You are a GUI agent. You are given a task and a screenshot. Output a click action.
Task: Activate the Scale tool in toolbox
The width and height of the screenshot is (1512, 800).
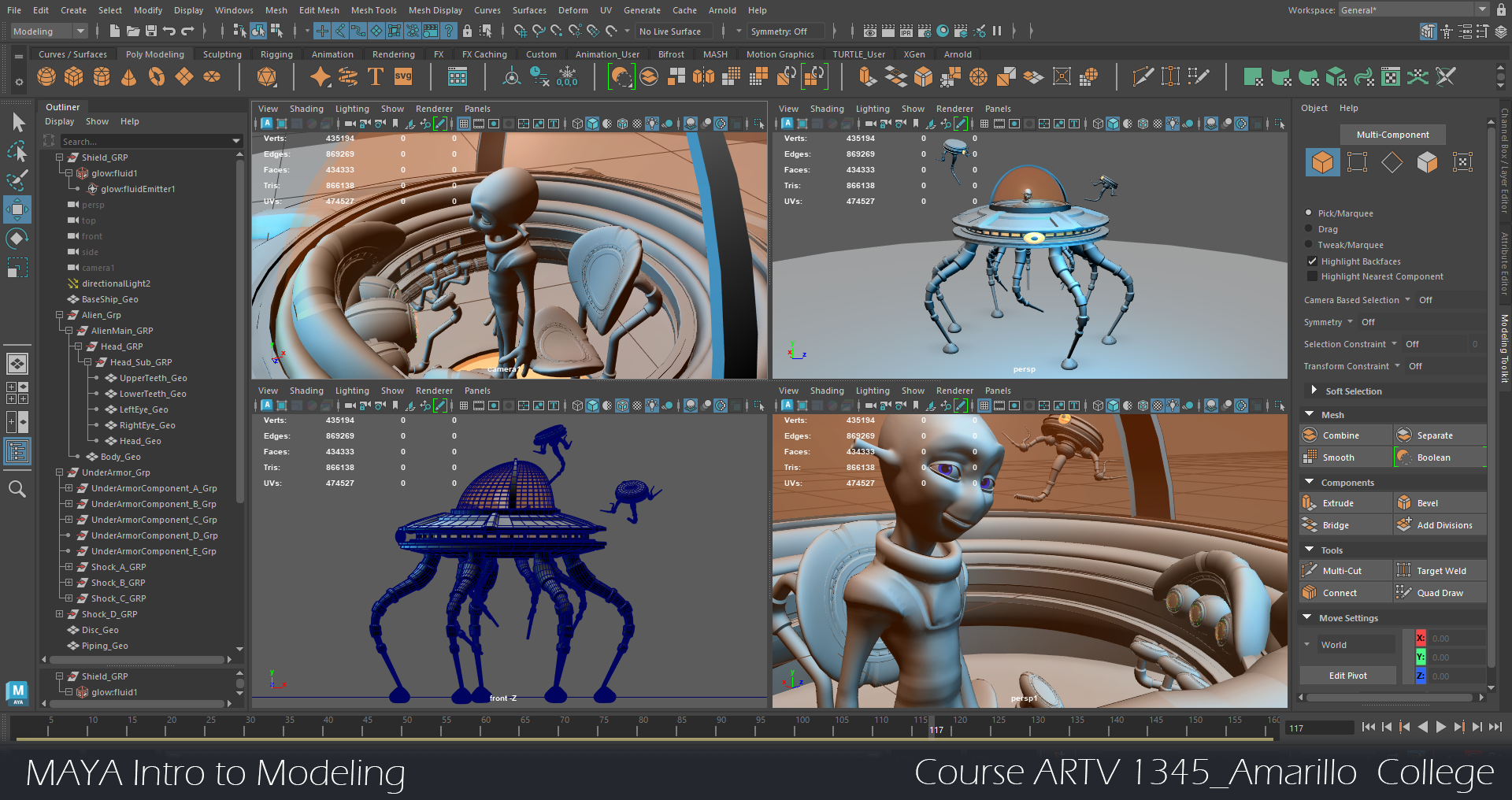(x=18, y=267)
